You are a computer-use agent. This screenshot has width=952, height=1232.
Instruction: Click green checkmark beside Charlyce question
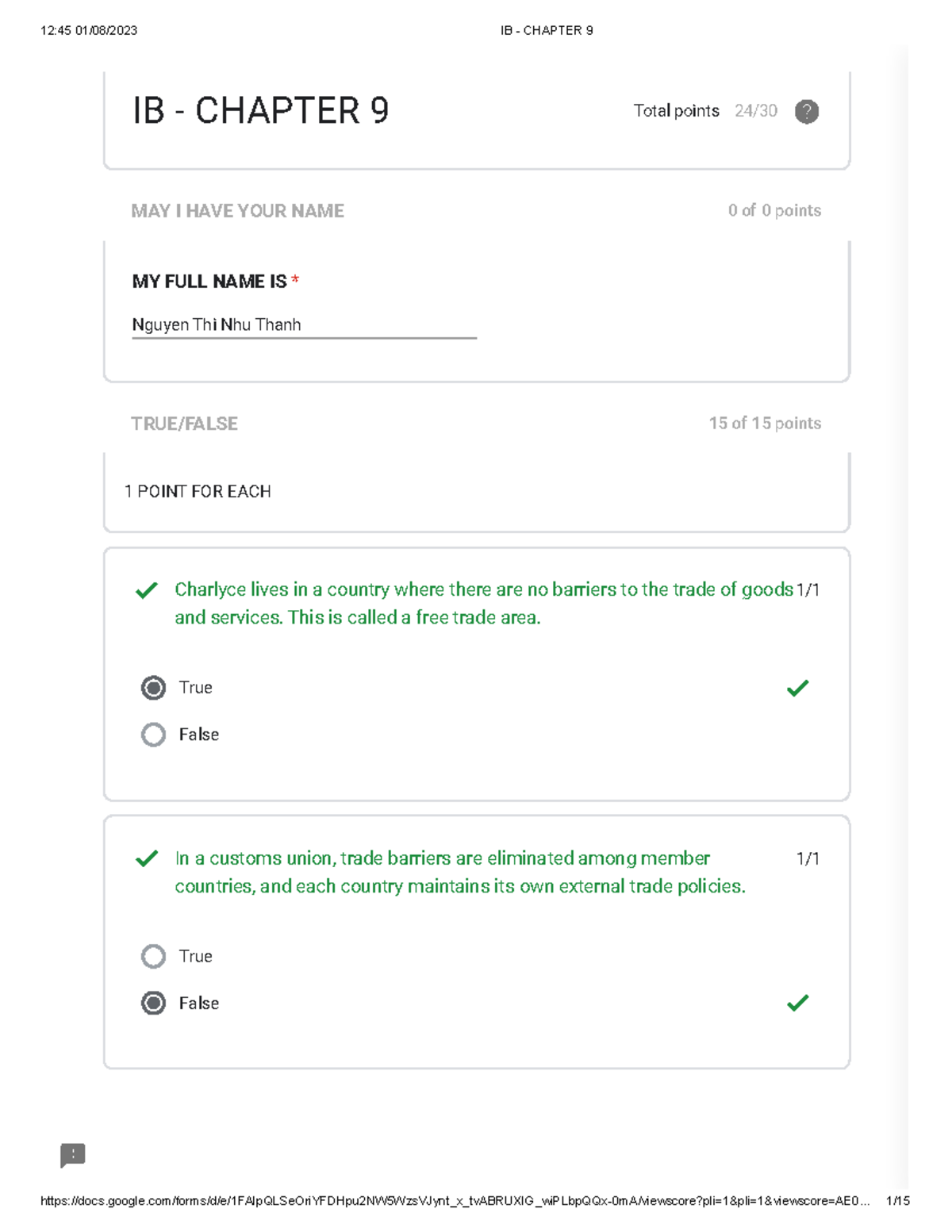(147, 590)
